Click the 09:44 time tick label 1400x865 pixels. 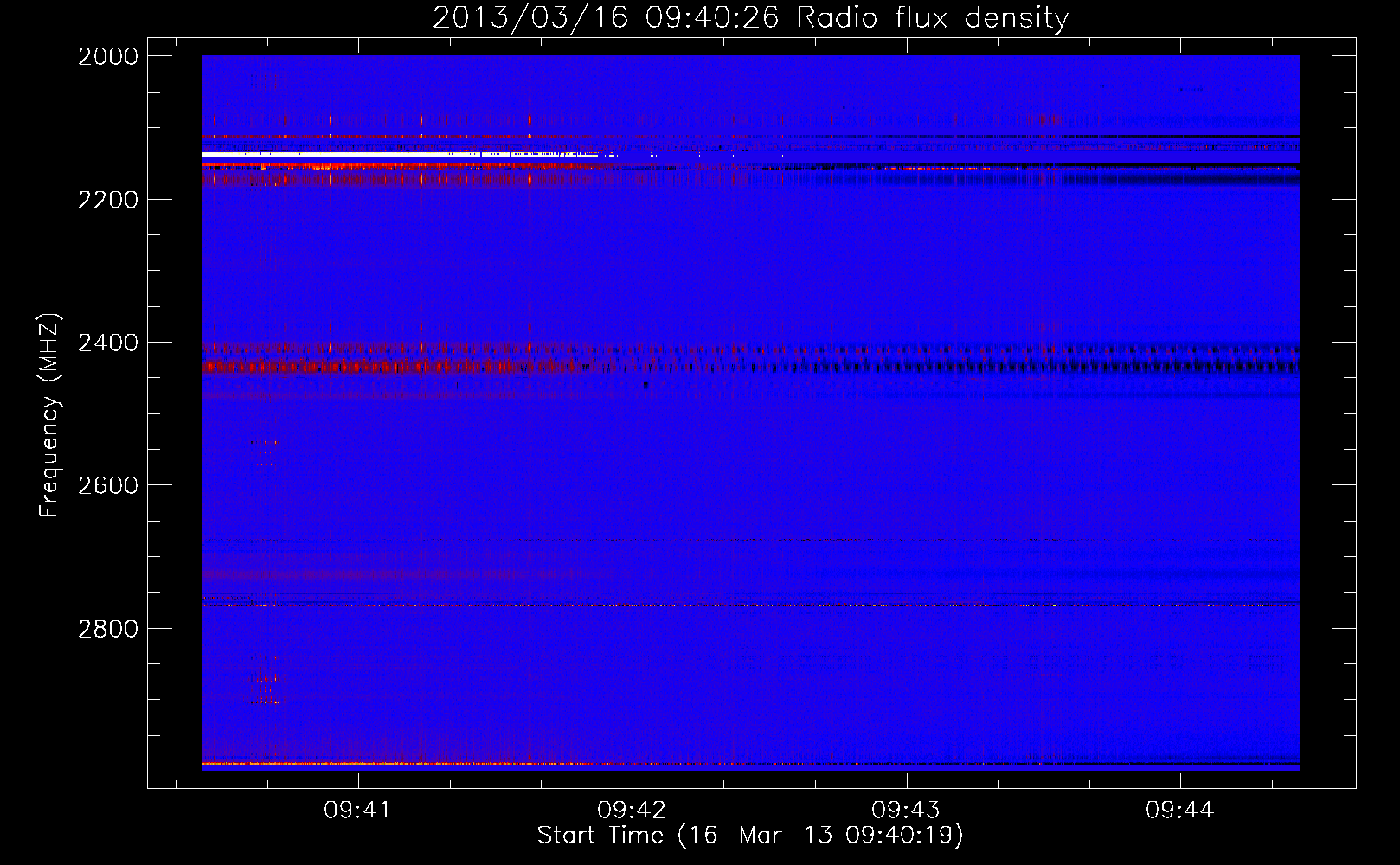tap(1180, 810)
